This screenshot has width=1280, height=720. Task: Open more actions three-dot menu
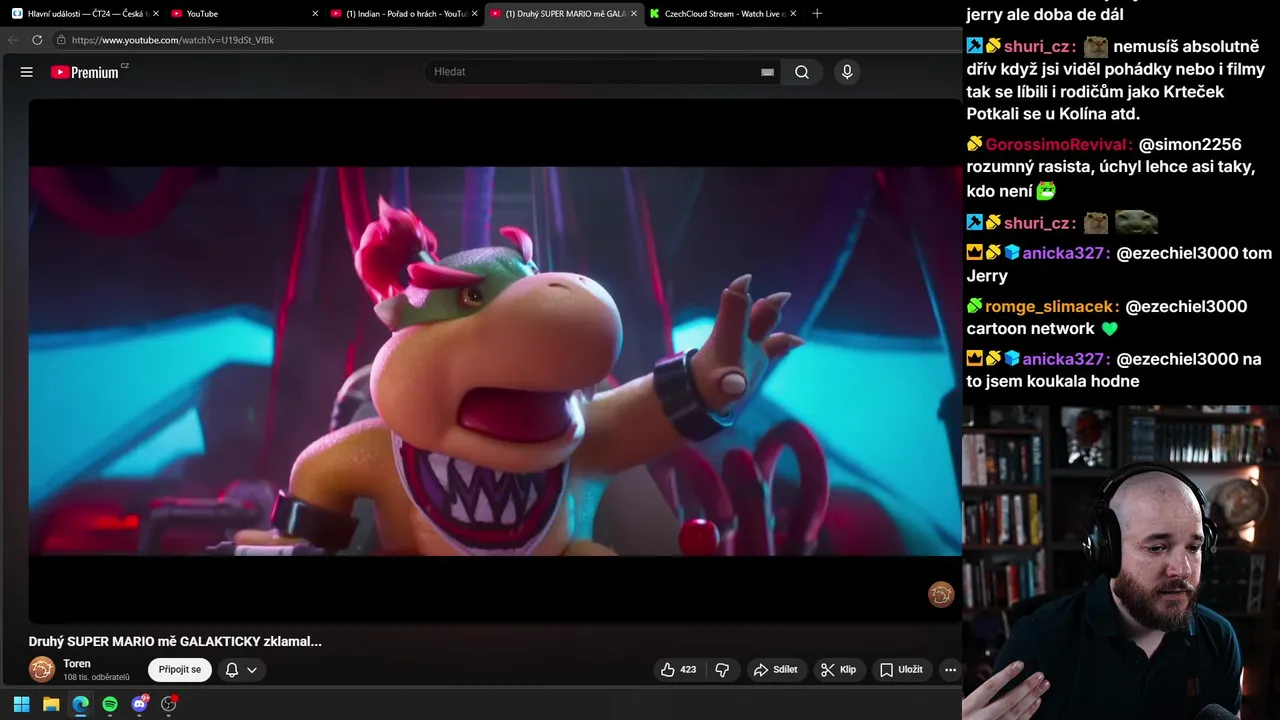click(x=950, y=670)
